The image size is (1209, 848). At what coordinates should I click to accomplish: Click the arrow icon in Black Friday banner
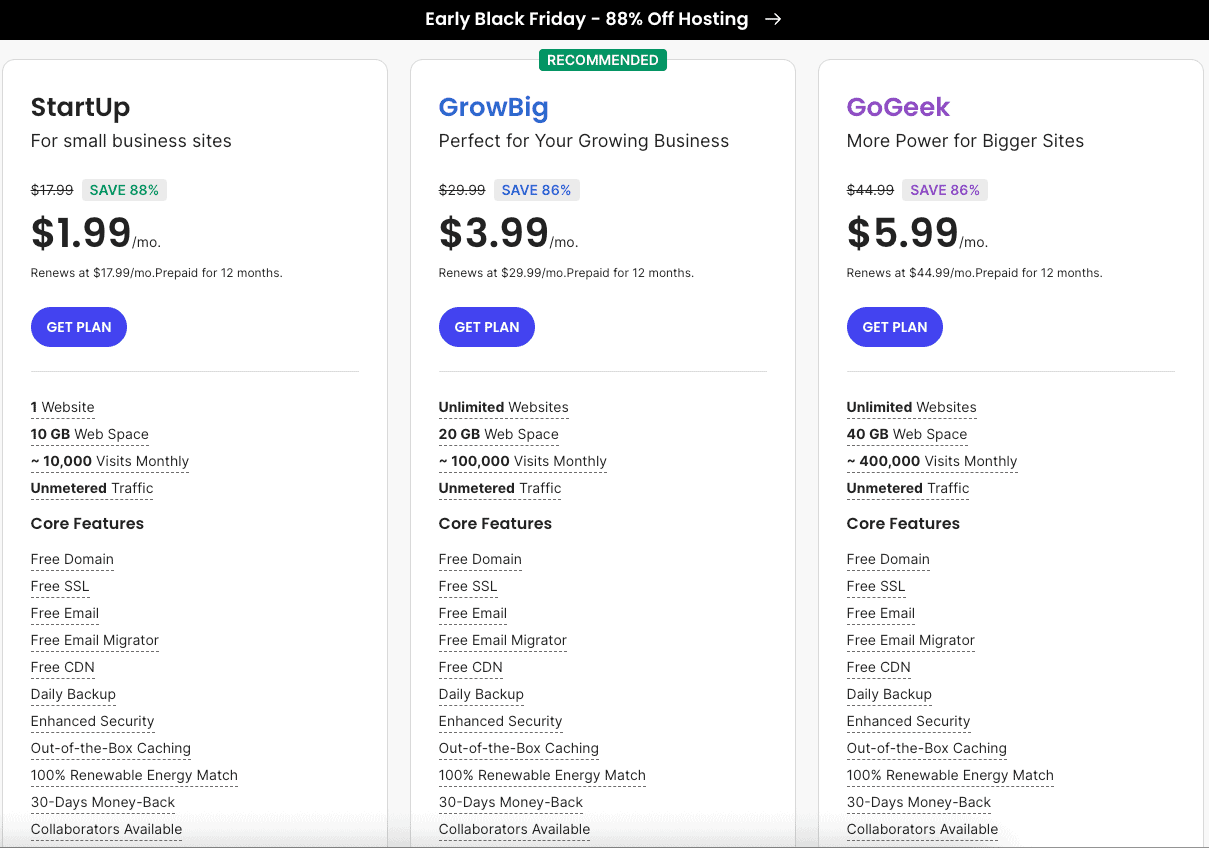pos(772,19)
